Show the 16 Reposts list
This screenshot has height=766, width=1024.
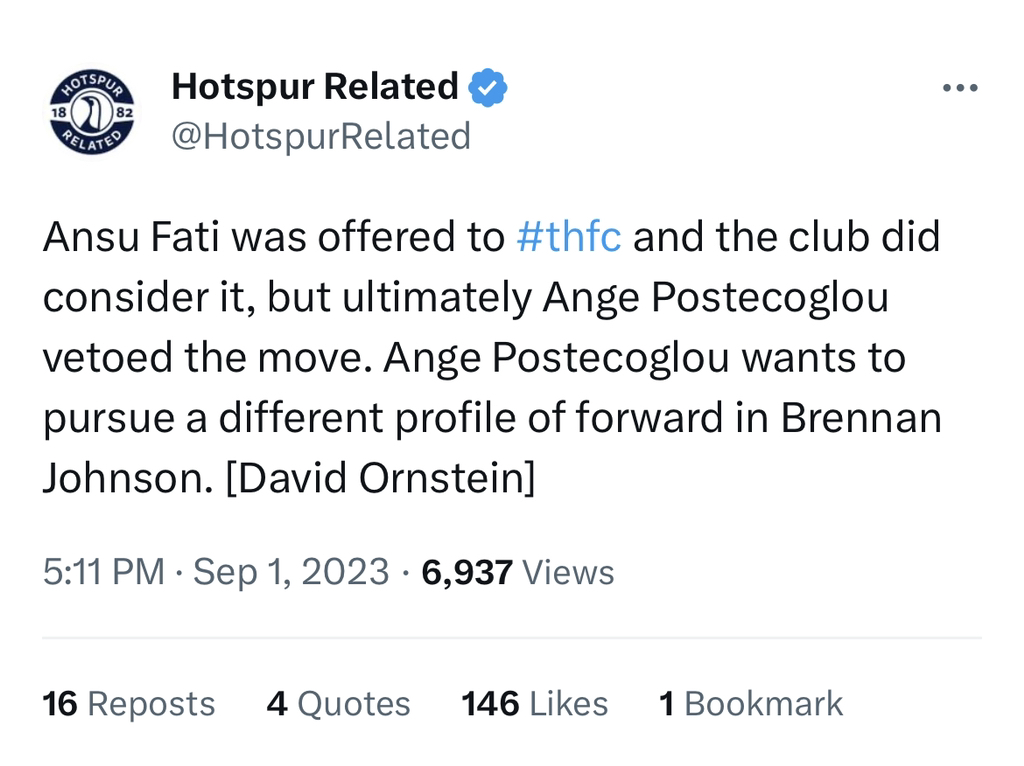(129, 704)
